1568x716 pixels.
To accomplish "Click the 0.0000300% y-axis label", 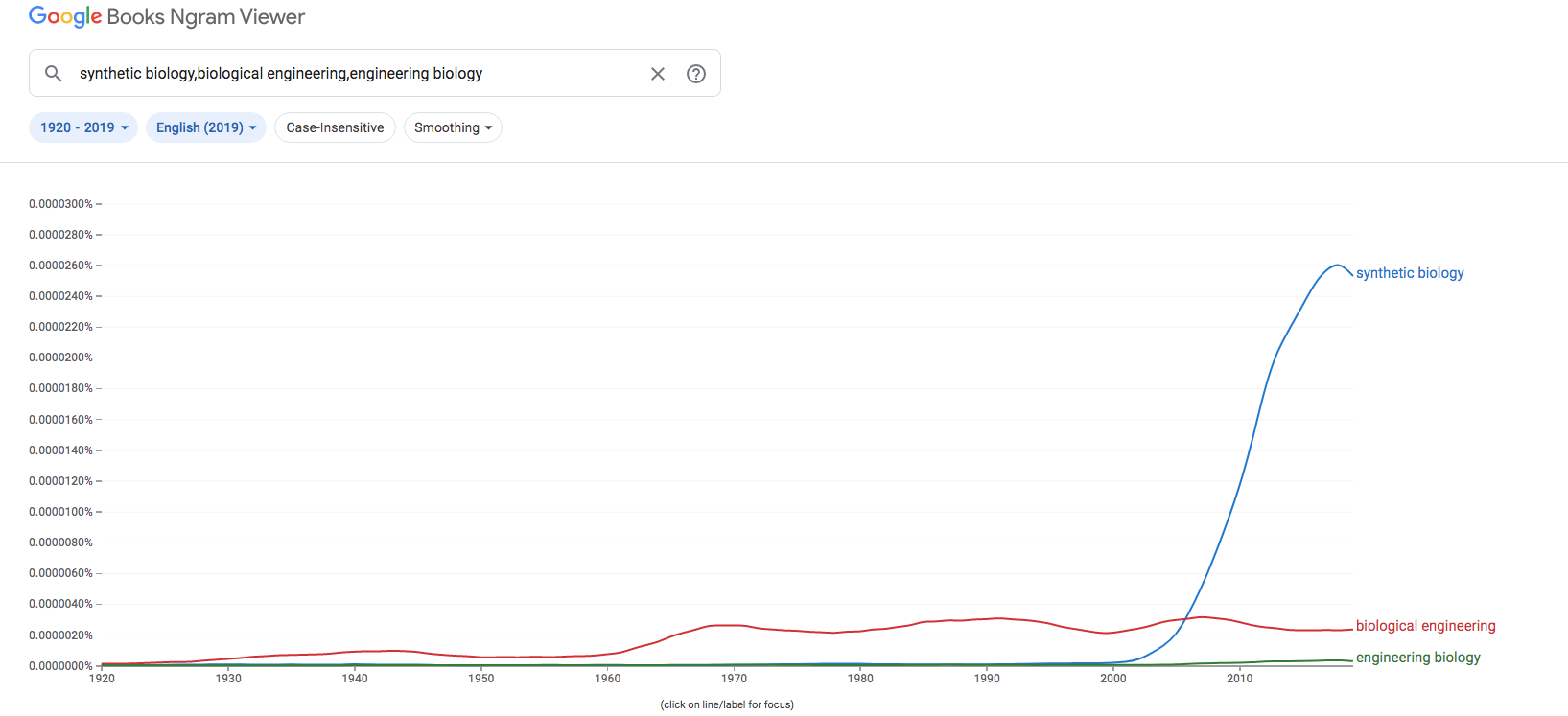I will pyautogui.click(x=60, y=204).
